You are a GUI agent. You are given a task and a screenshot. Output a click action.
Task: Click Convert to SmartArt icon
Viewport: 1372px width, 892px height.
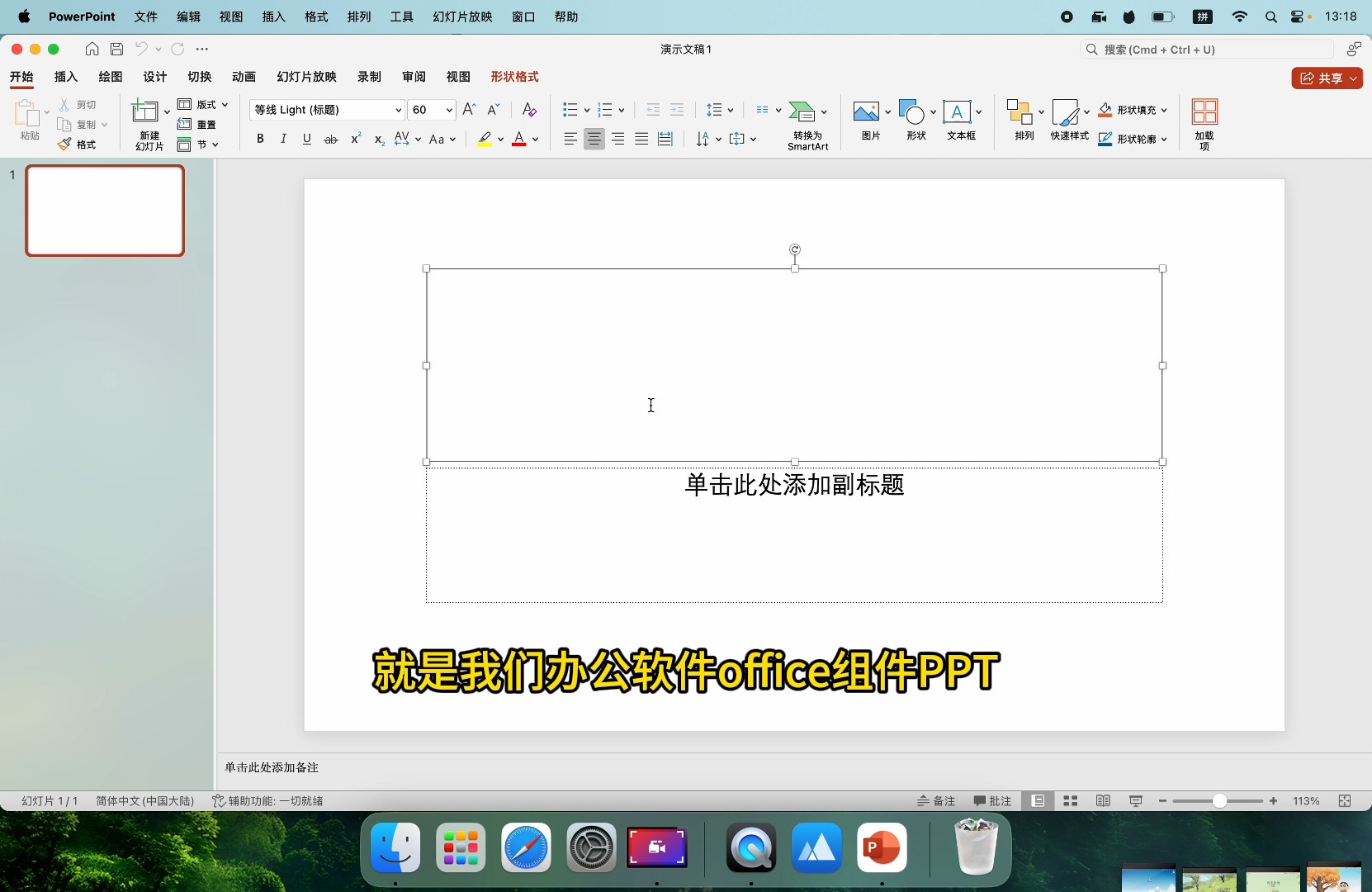coord(802,111)
